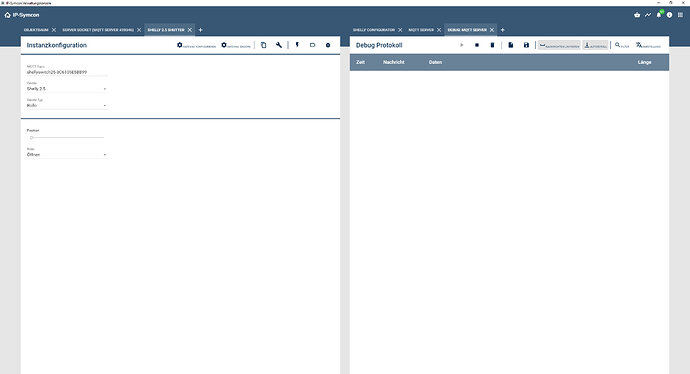Clear debug log with trash icon
This screenshot has width=690, height=374.
(492, 45)
